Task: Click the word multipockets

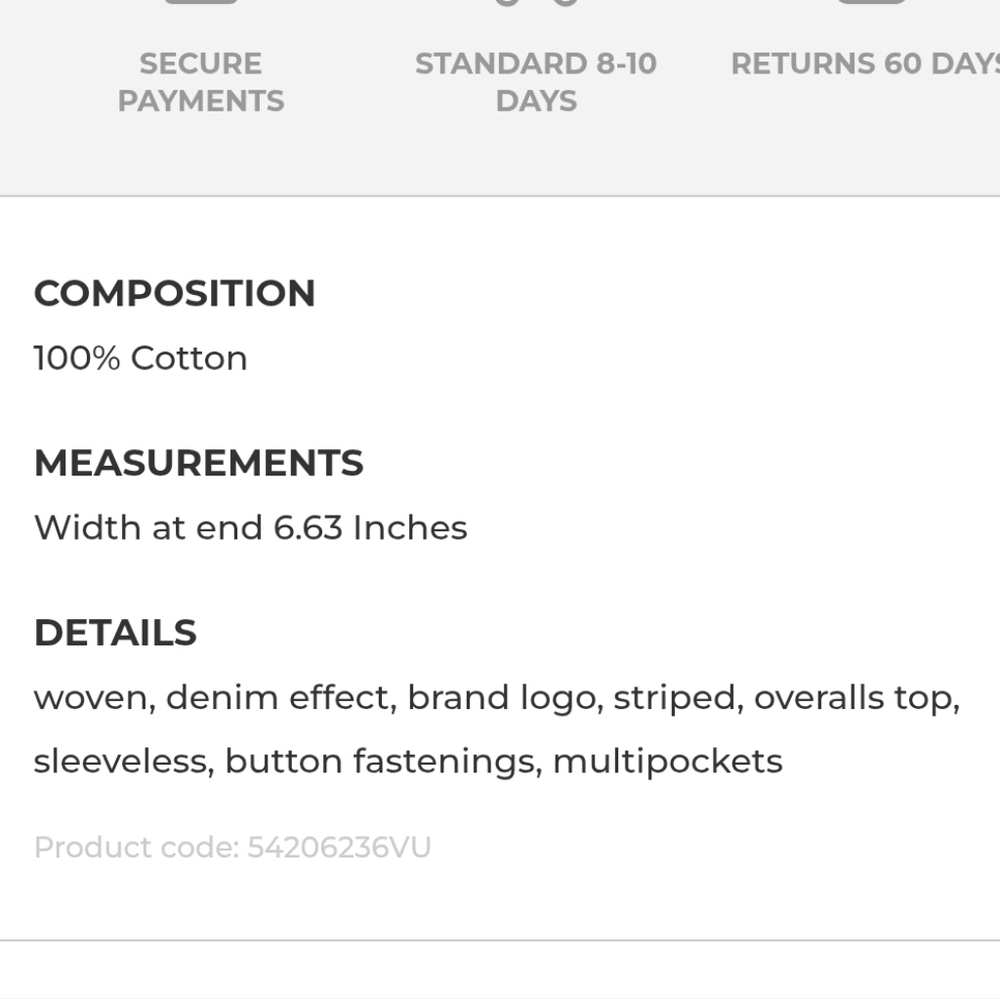Action: coord(668,762)
